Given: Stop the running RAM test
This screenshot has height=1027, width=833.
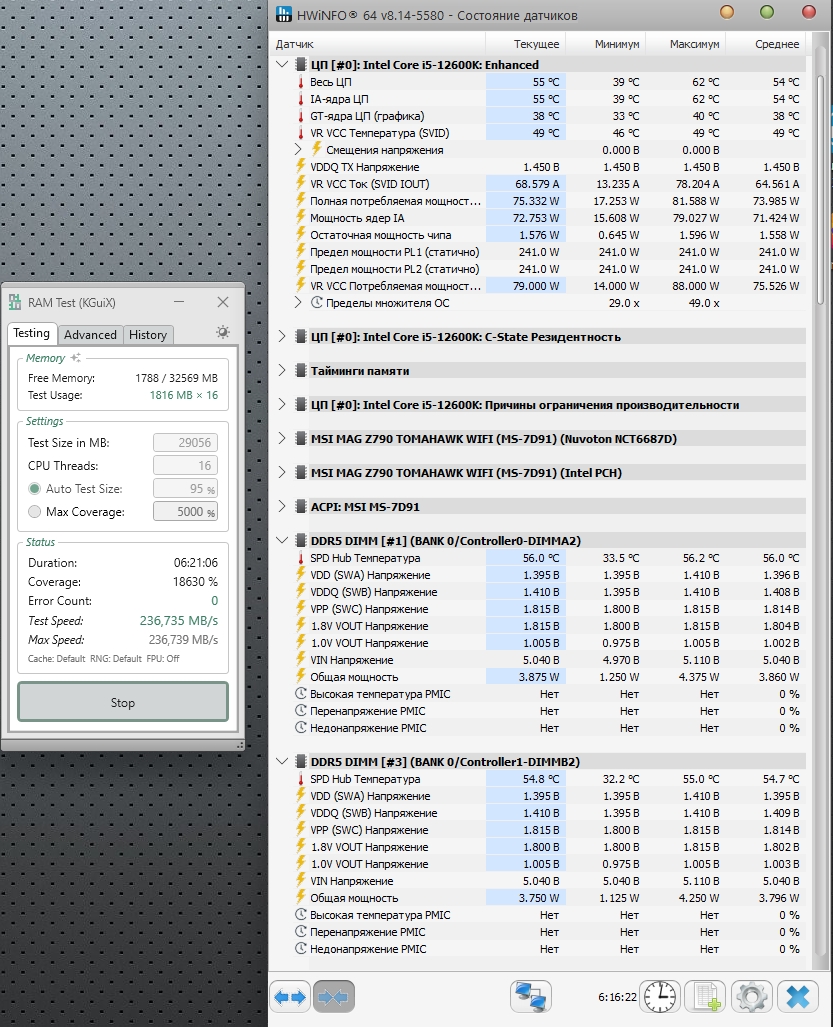Looking at the screenshot, I should (123, 702).
